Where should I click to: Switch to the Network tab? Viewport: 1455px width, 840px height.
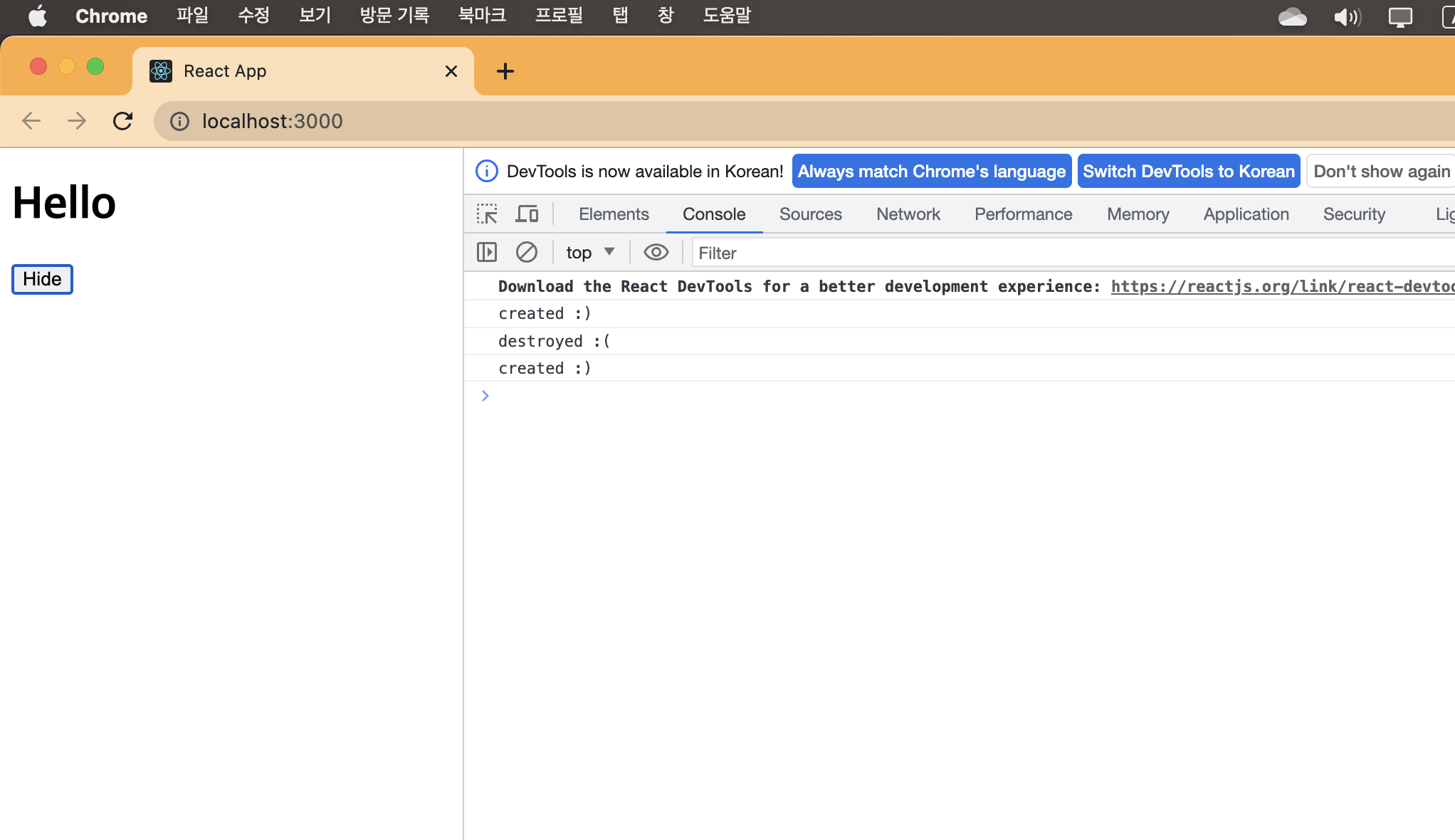(x=908, y=214)
